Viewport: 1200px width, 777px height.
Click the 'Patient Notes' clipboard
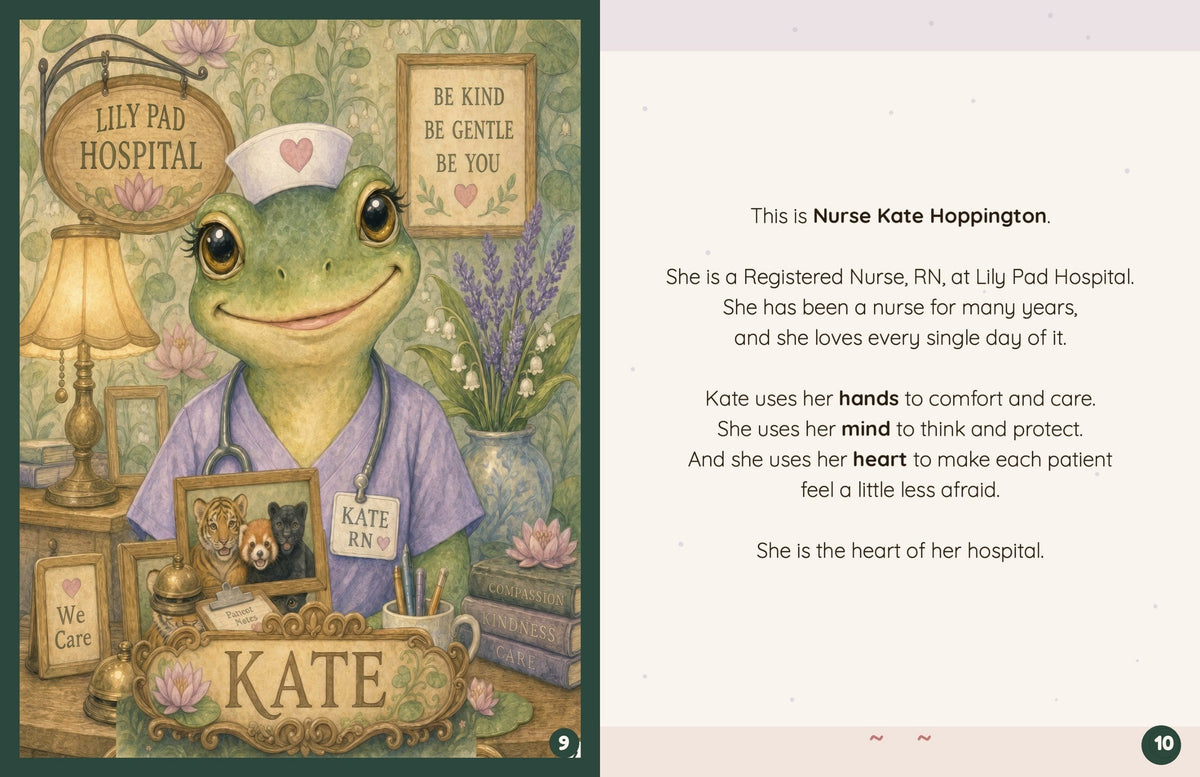point(236,613)
